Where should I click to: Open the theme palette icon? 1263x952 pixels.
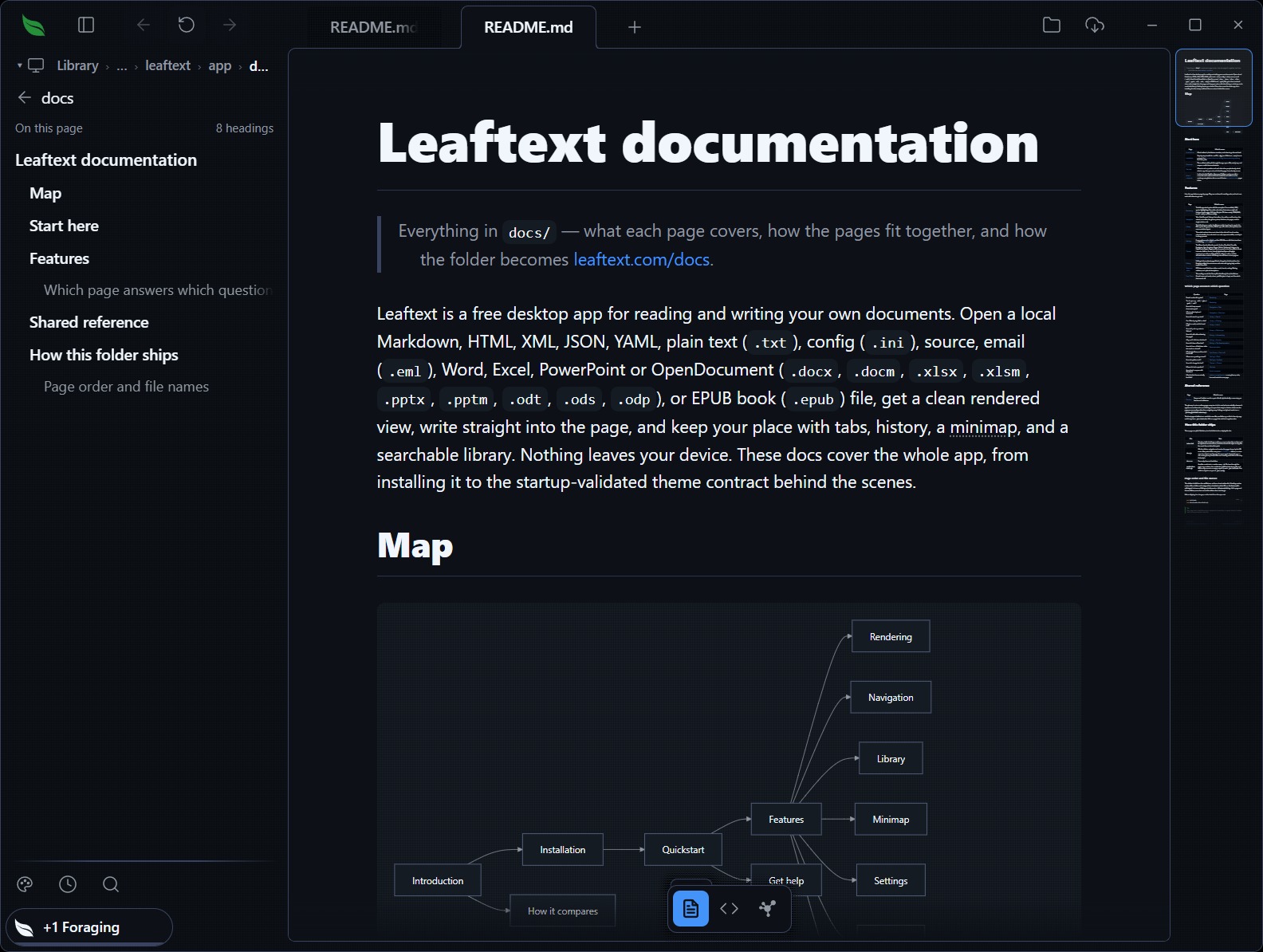coord(25,884)
